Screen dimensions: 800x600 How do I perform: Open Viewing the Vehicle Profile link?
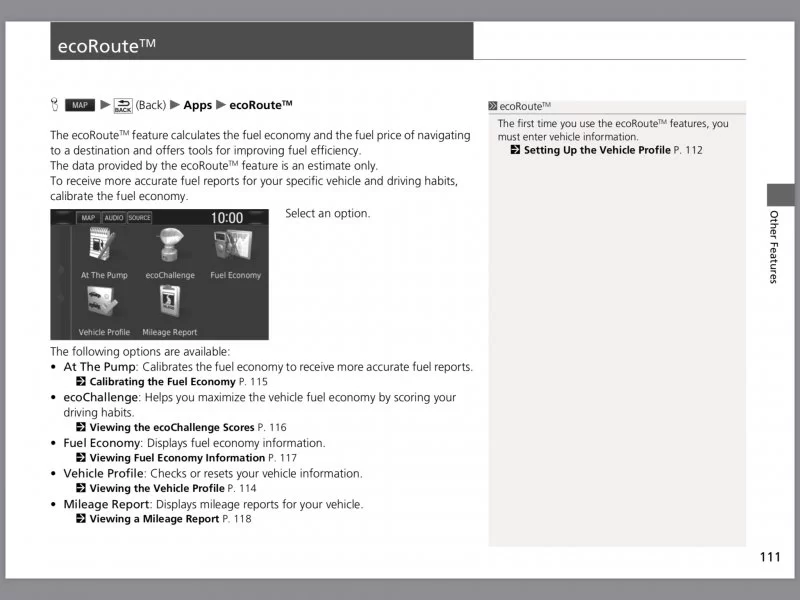coord(158,488)
